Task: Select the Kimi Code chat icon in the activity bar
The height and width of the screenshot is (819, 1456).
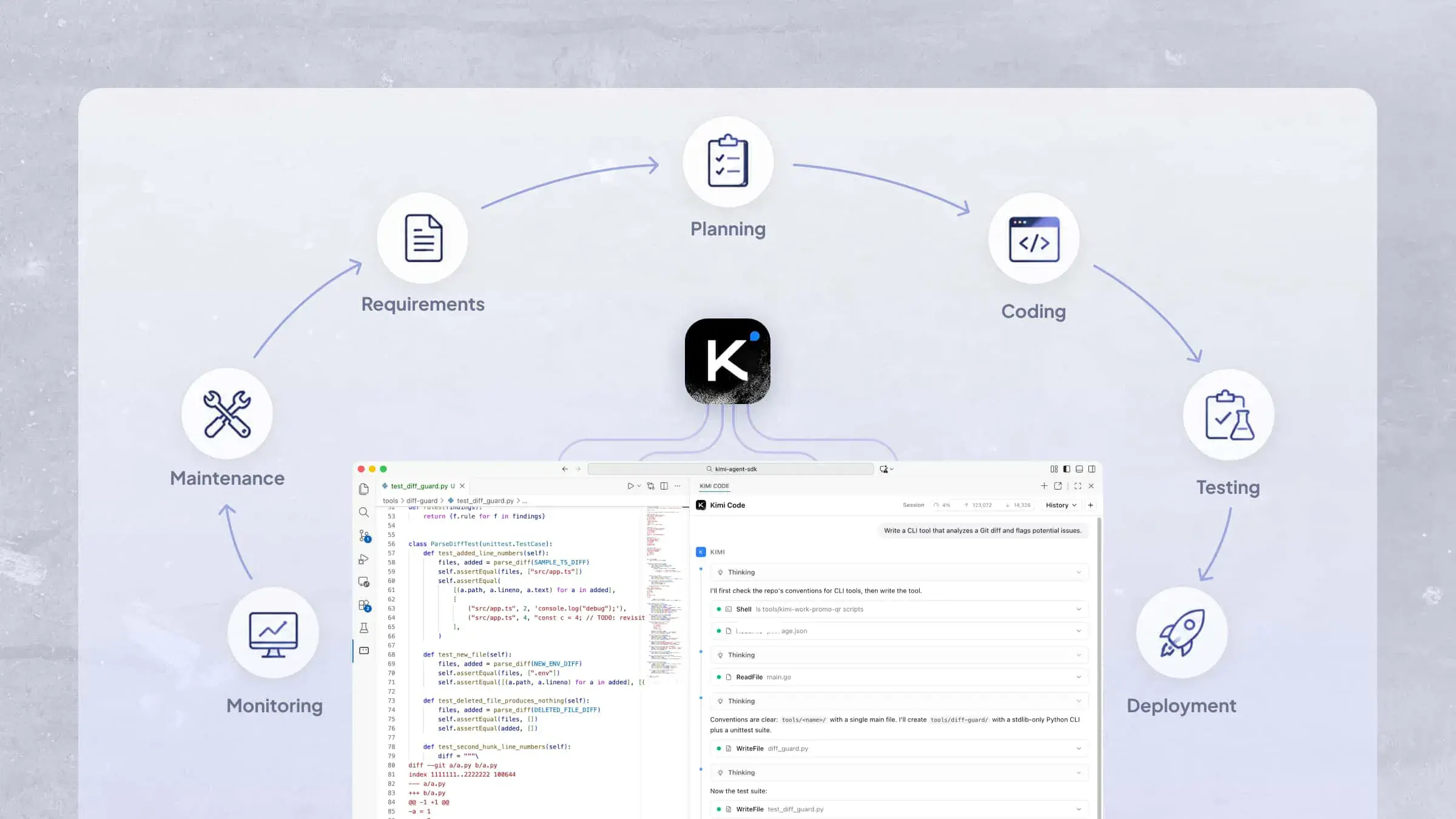Action: pyautogui.click(x=364, y=651)
